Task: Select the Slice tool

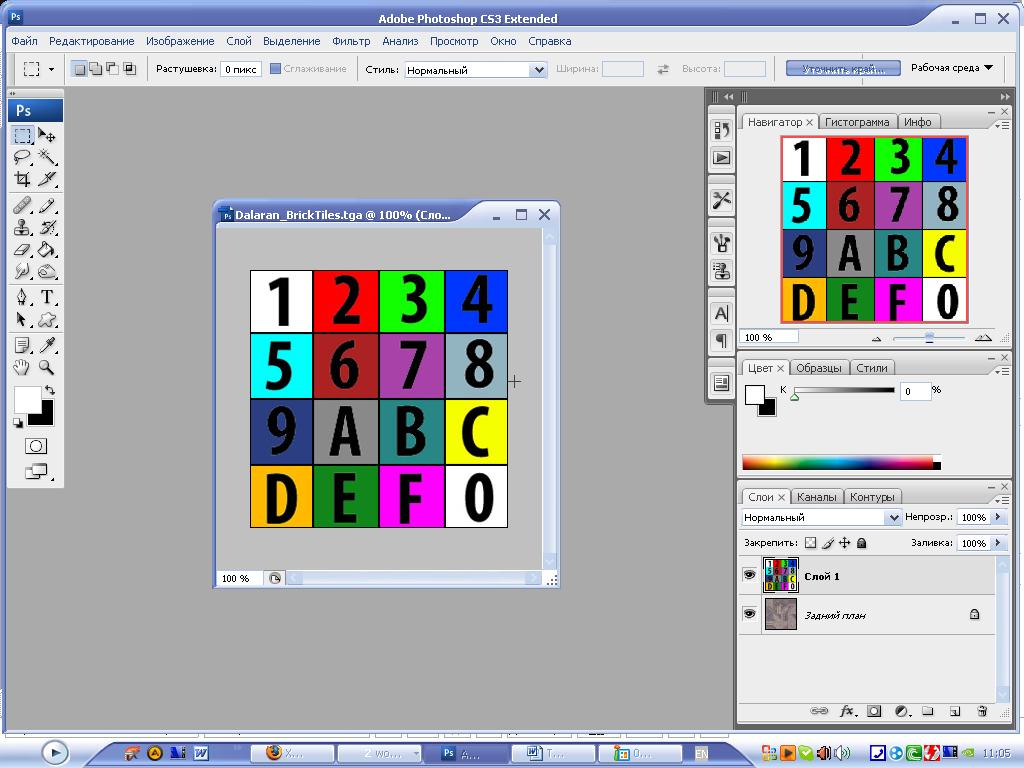Action: (47, 178)
